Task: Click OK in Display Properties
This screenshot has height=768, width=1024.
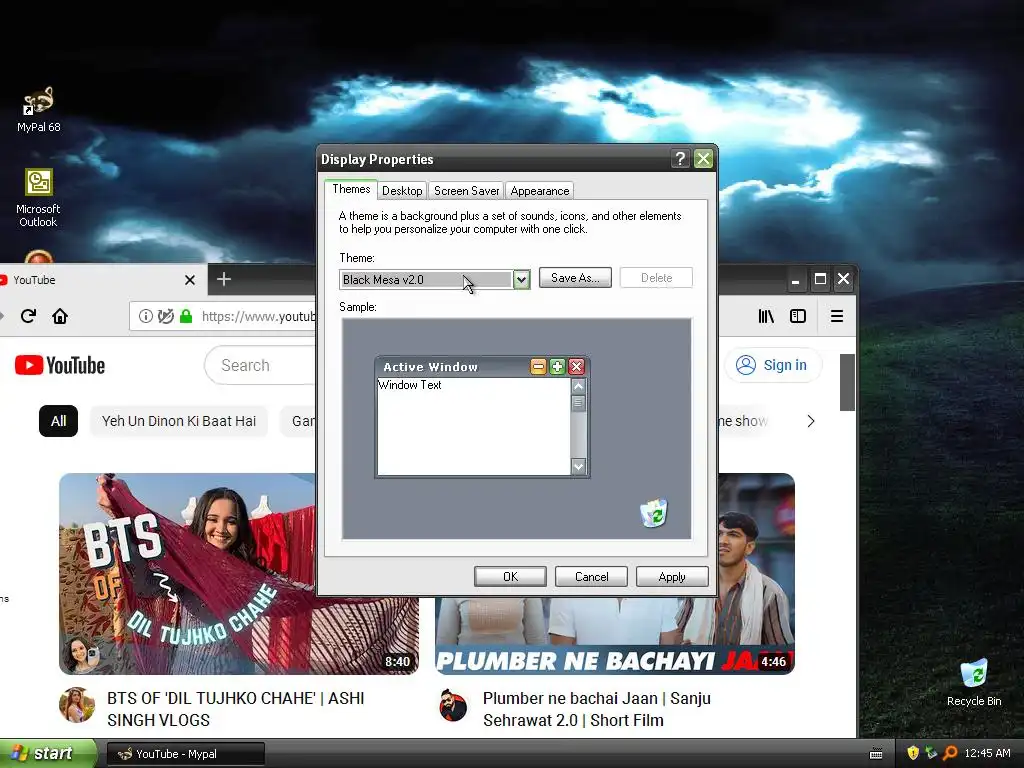Action: click(x=511, y=577)
